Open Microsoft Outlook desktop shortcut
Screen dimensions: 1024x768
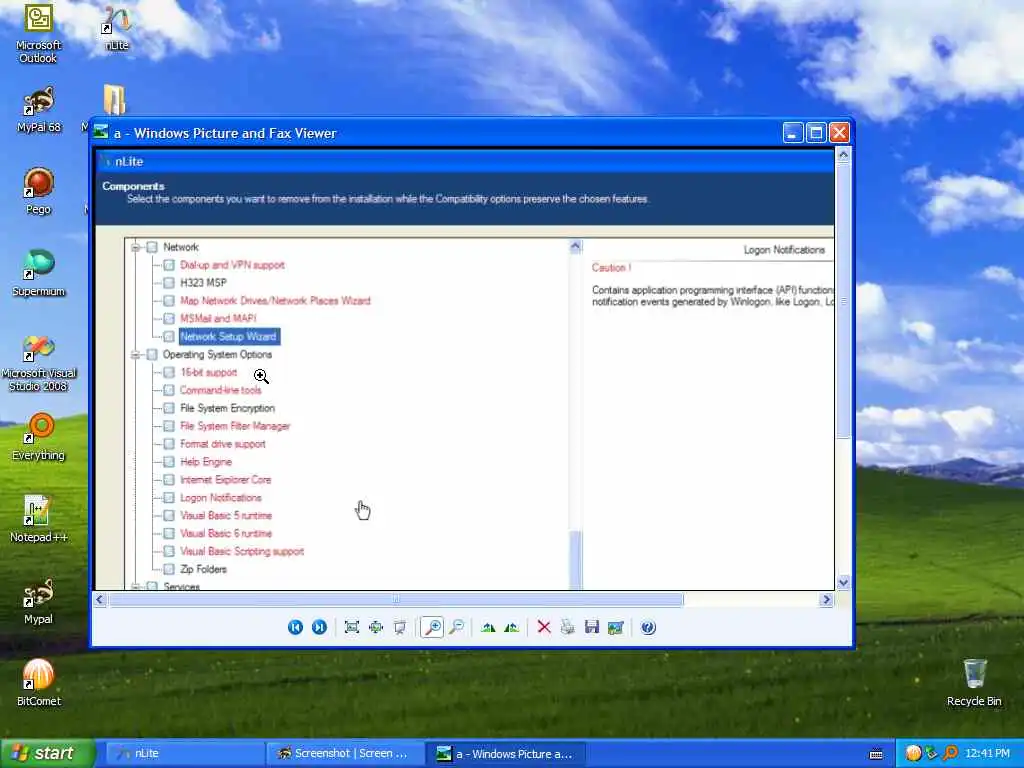(38, 33)
